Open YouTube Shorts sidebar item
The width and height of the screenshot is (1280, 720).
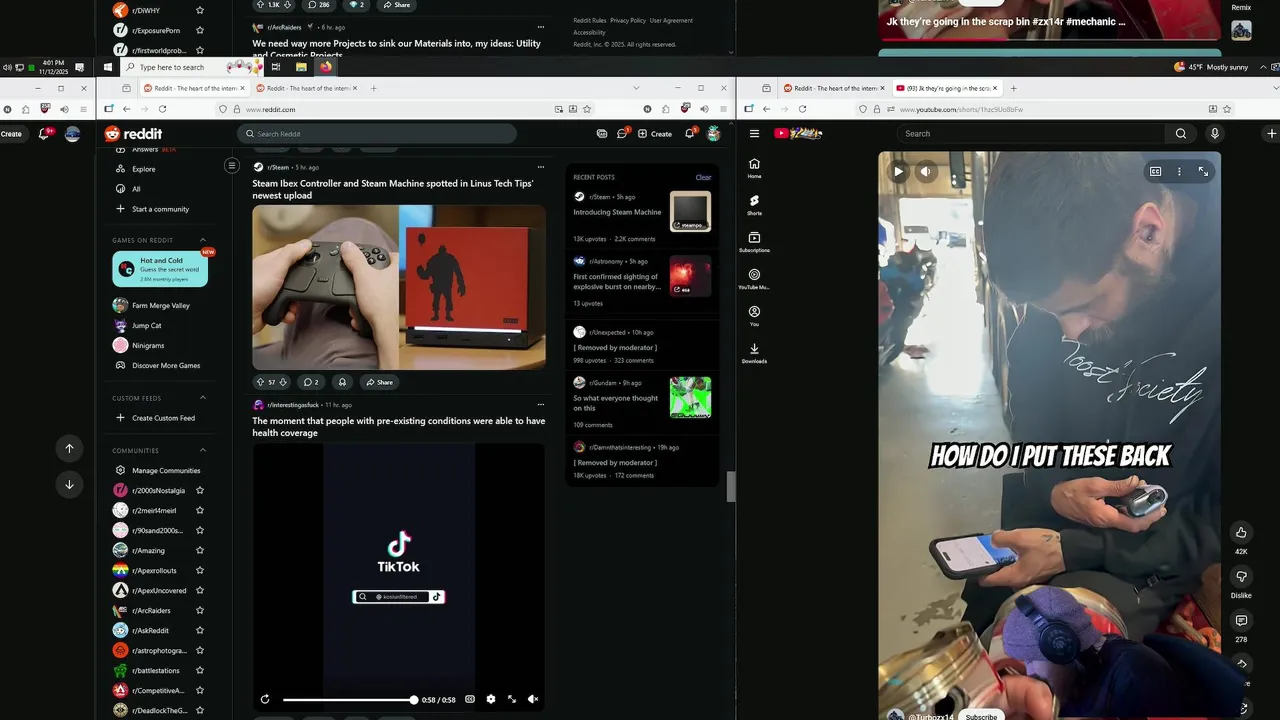tap(754, 205)
